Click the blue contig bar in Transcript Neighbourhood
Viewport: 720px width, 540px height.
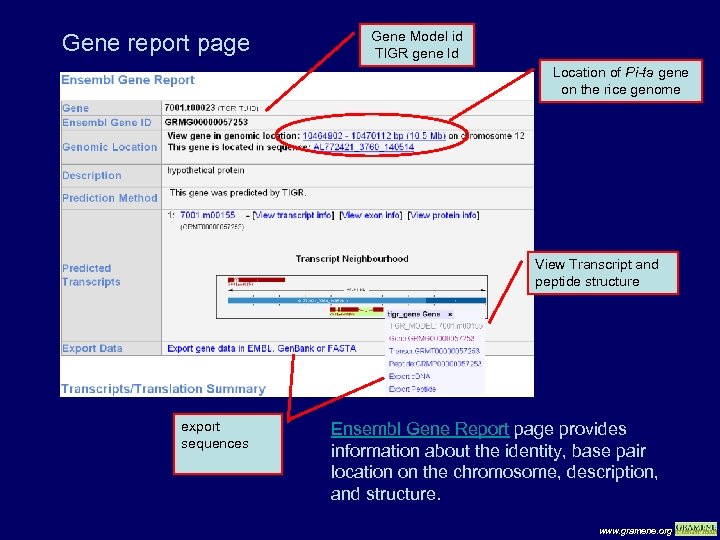(357, 300)
